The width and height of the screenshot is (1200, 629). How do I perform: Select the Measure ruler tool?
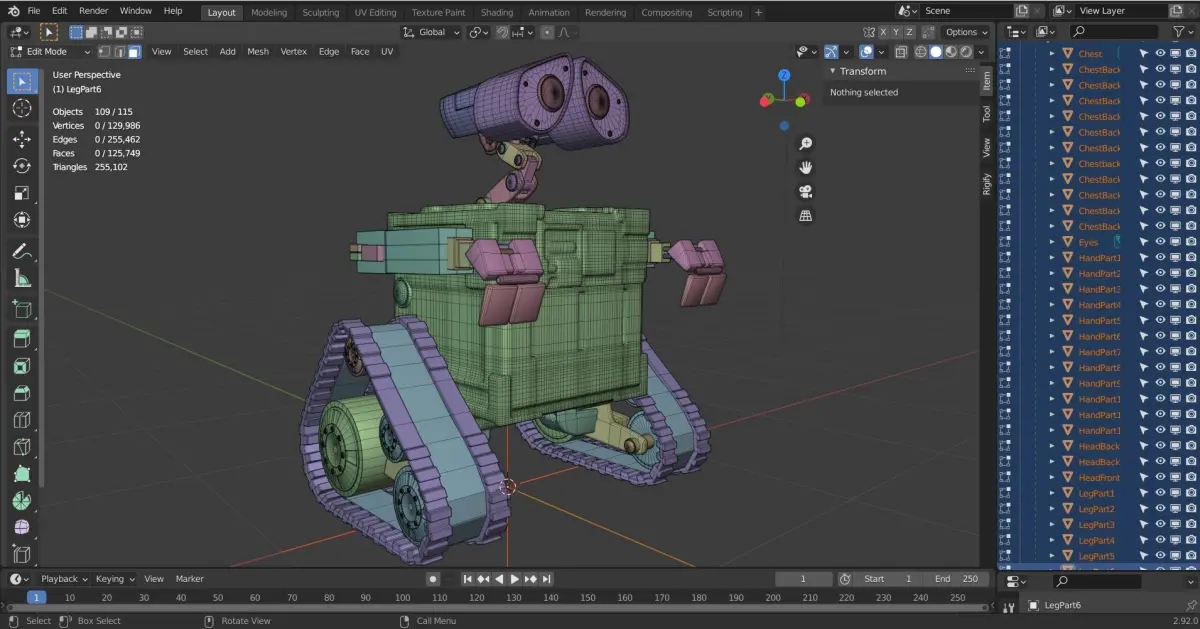coord(22,278)
